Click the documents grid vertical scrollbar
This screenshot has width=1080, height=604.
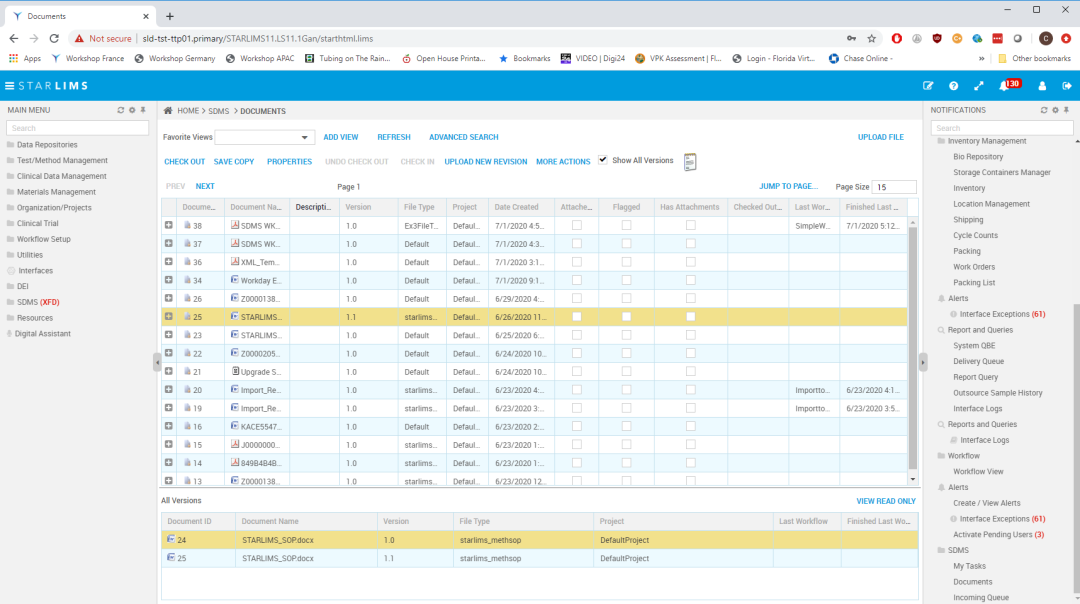(913, 348)
